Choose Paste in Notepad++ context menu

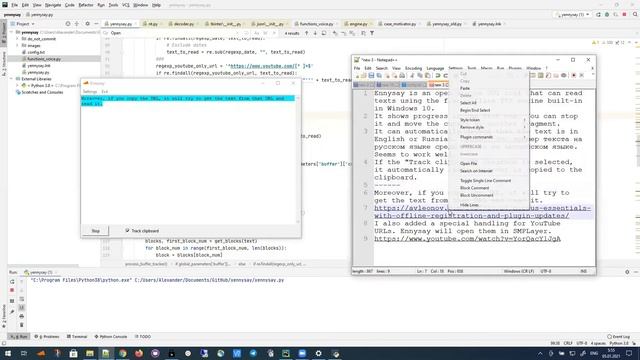click(x=465, y=88)
